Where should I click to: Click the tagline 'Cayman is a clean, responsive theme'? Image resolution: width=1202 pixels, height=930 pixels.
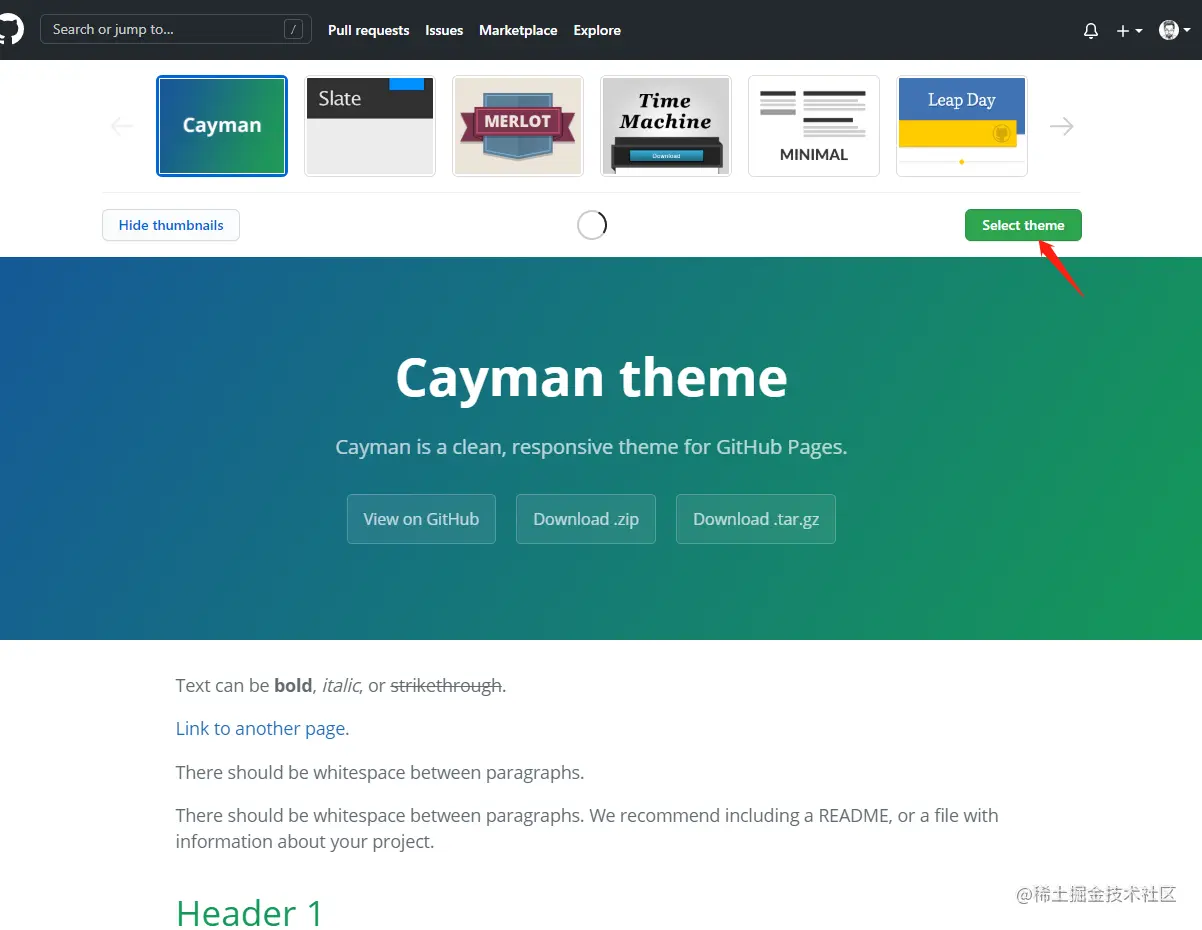coord(591,447)
